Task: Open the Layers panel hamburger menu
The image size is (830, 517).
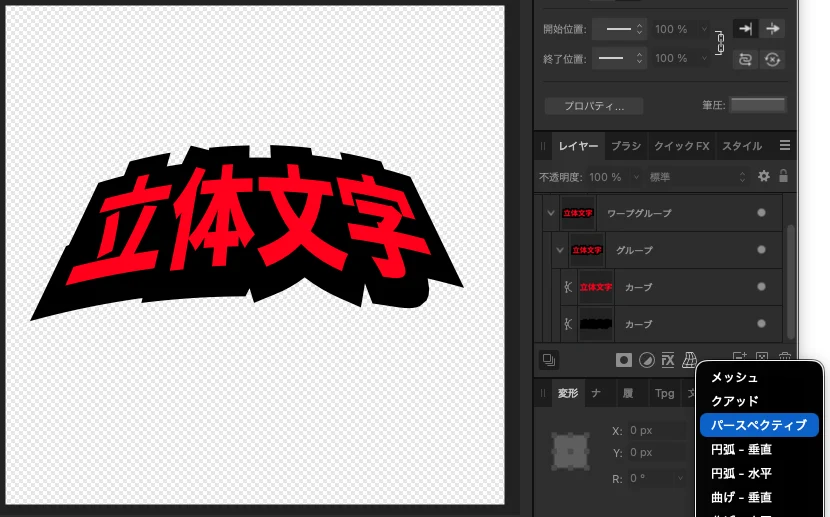Action: [x=784, y=145]
